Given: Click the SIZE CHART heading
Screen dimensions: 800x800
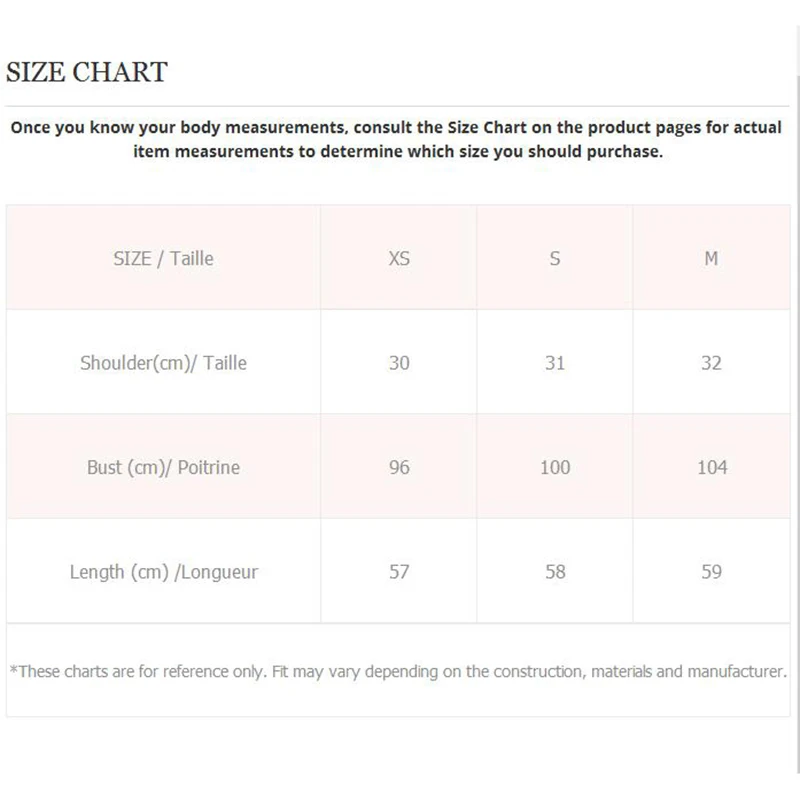Looking at the screenshot, I should coord(87,72).
